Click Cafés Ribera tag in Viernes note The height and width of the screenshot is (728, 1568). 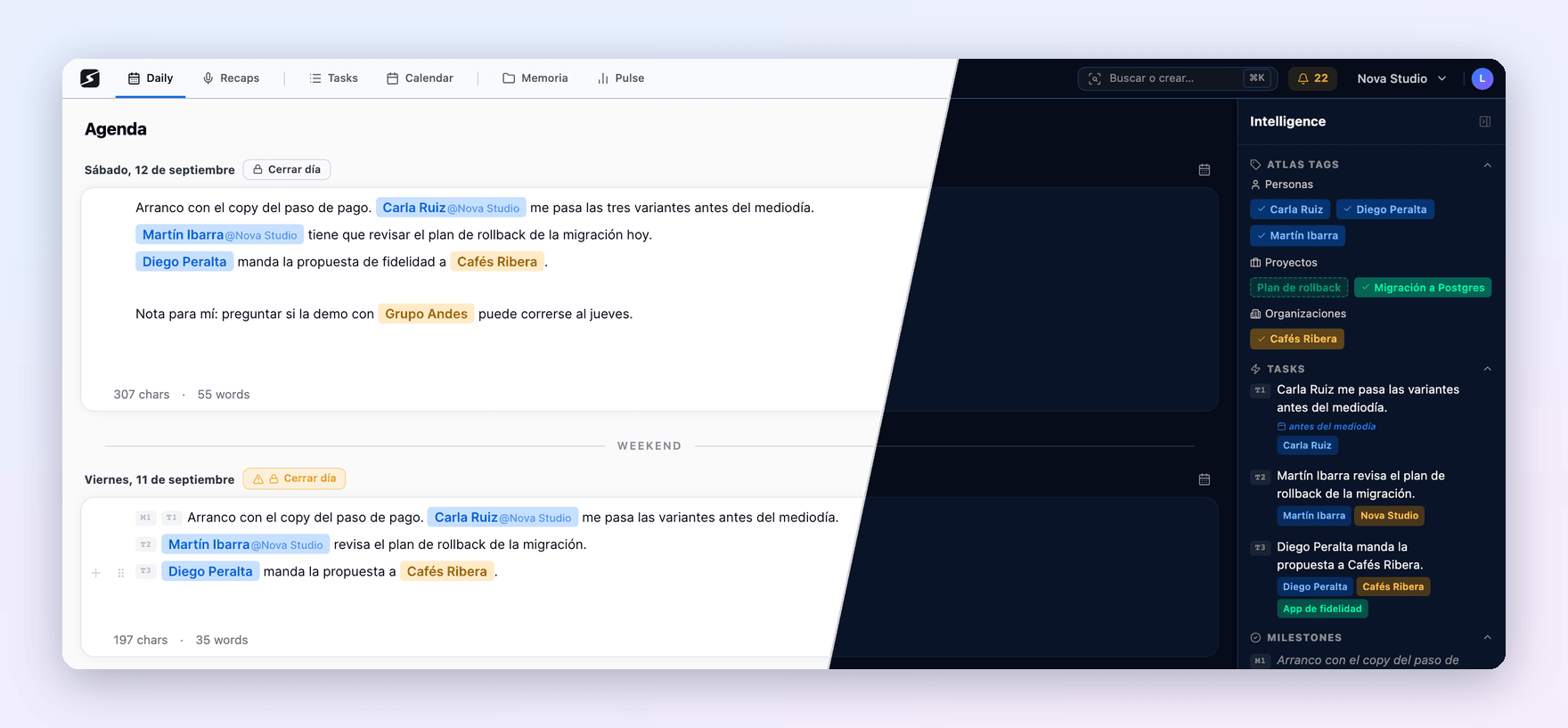447,571
